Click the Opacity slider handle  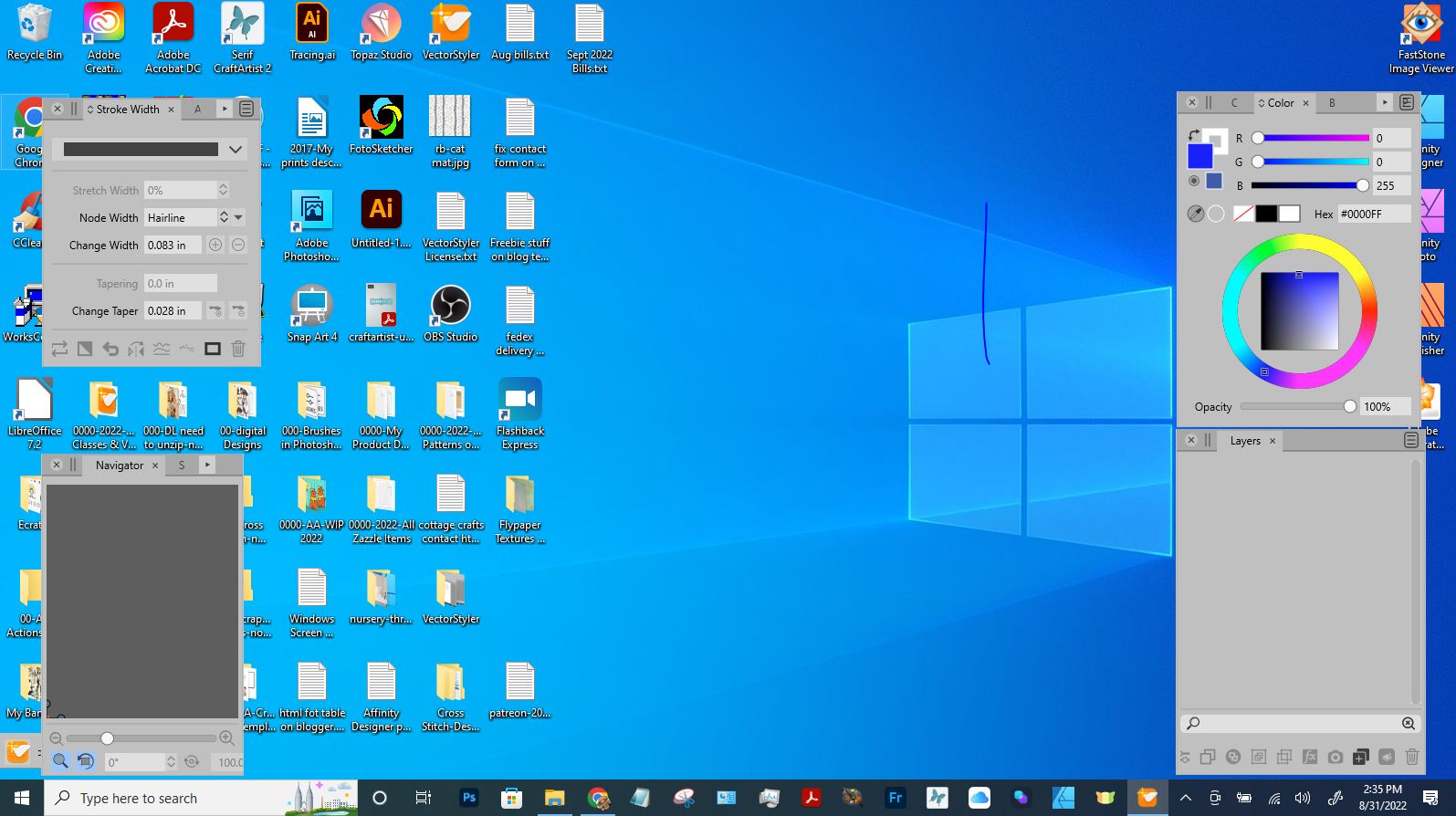tap(1350, 406)
